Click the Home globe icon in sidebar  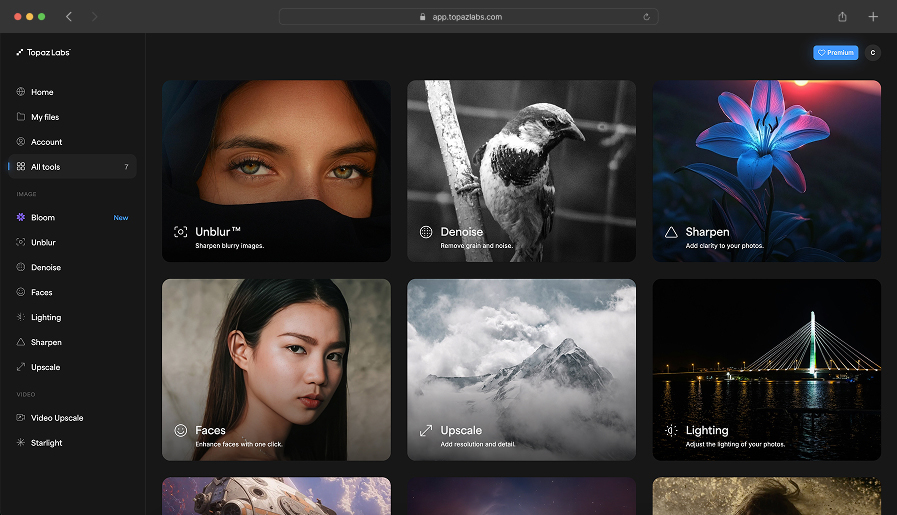pyautogui.click(x=21, y=92)
